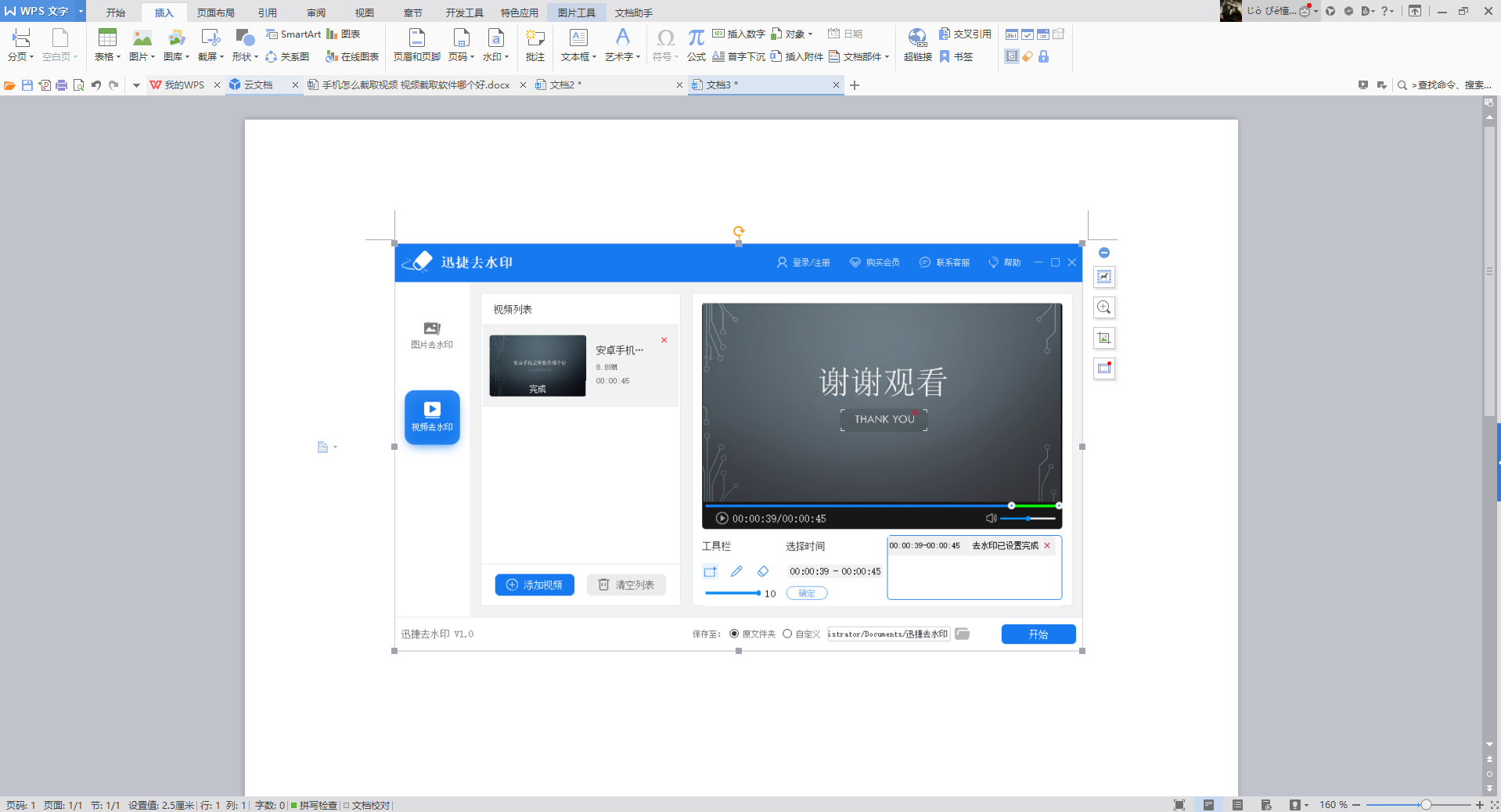Toggle 拼写检查 spell check in status bar

tap(314, 805)
